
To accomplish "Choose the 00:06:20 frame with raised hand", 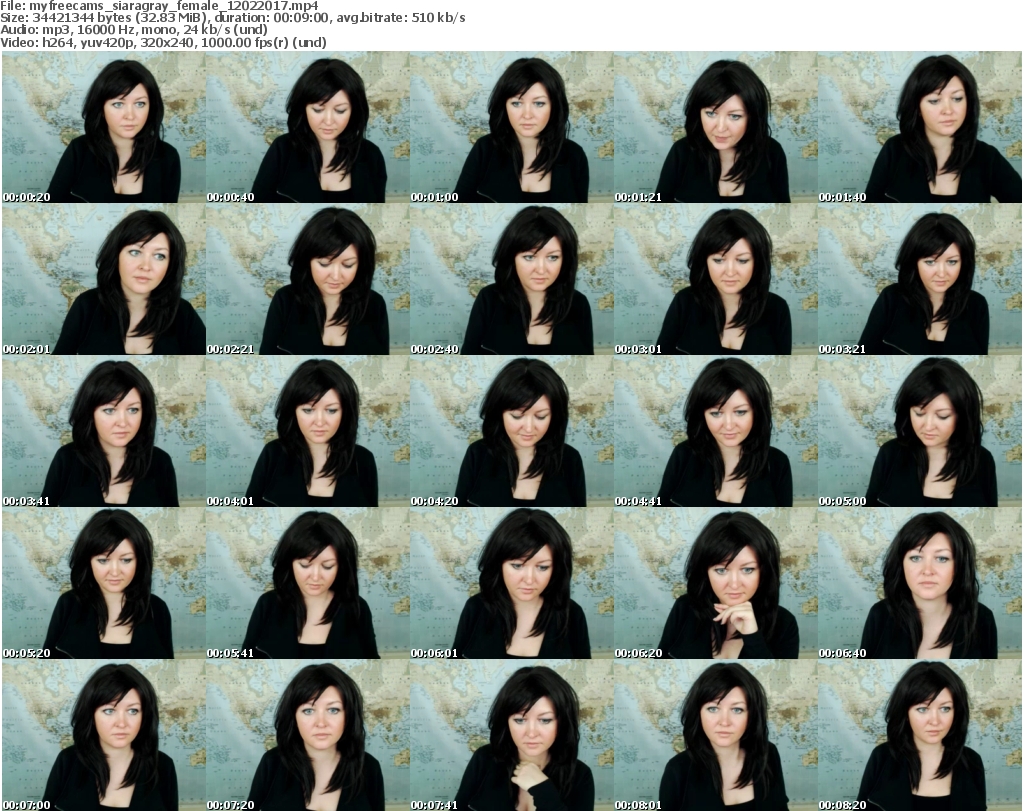I will point(715,583).
